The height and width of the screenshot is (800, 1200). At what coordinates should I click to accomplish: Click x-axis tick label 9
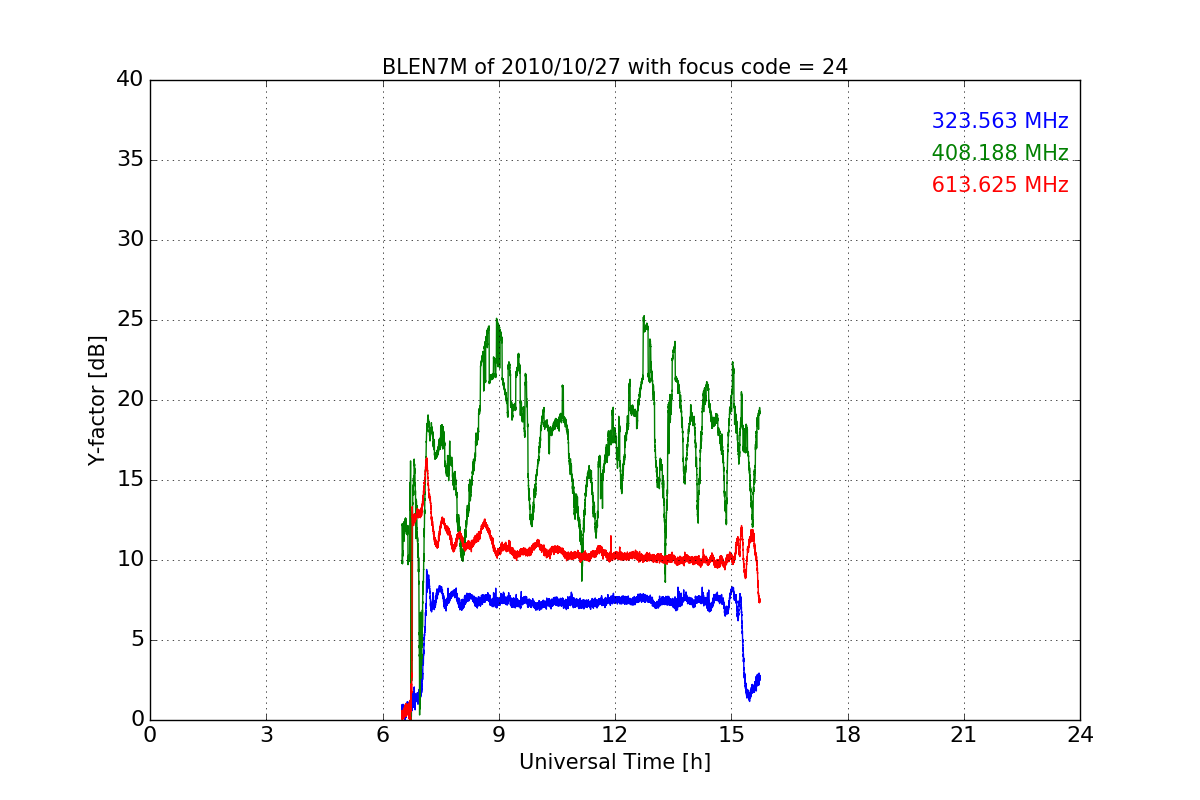(499, 735)
